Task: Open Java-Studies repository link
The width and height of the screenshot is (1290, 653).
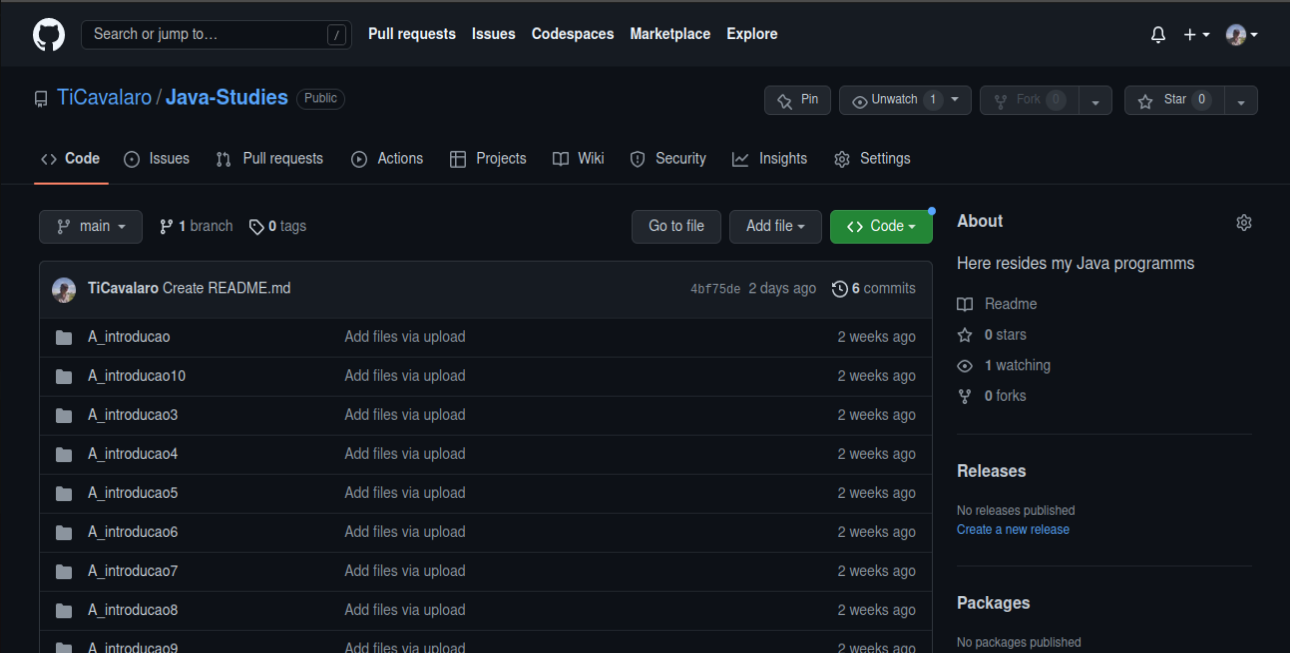Action: click(227, 98)
